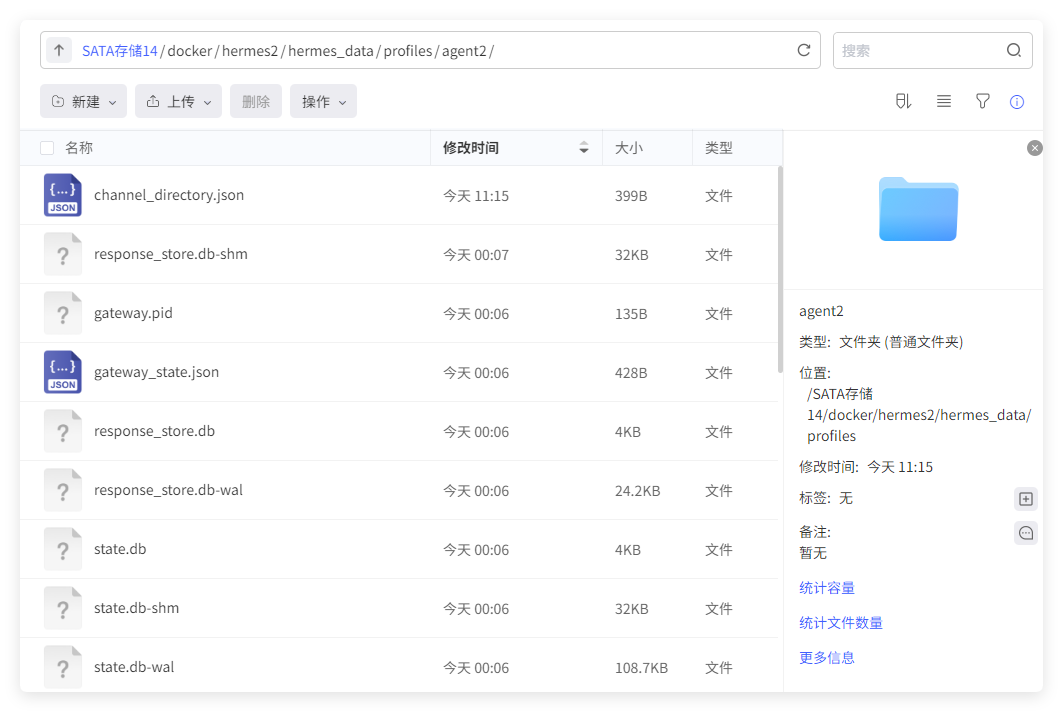Click response_store.db file icon
This screenshot has height=712, width=1063.
[x=62, y=431]
